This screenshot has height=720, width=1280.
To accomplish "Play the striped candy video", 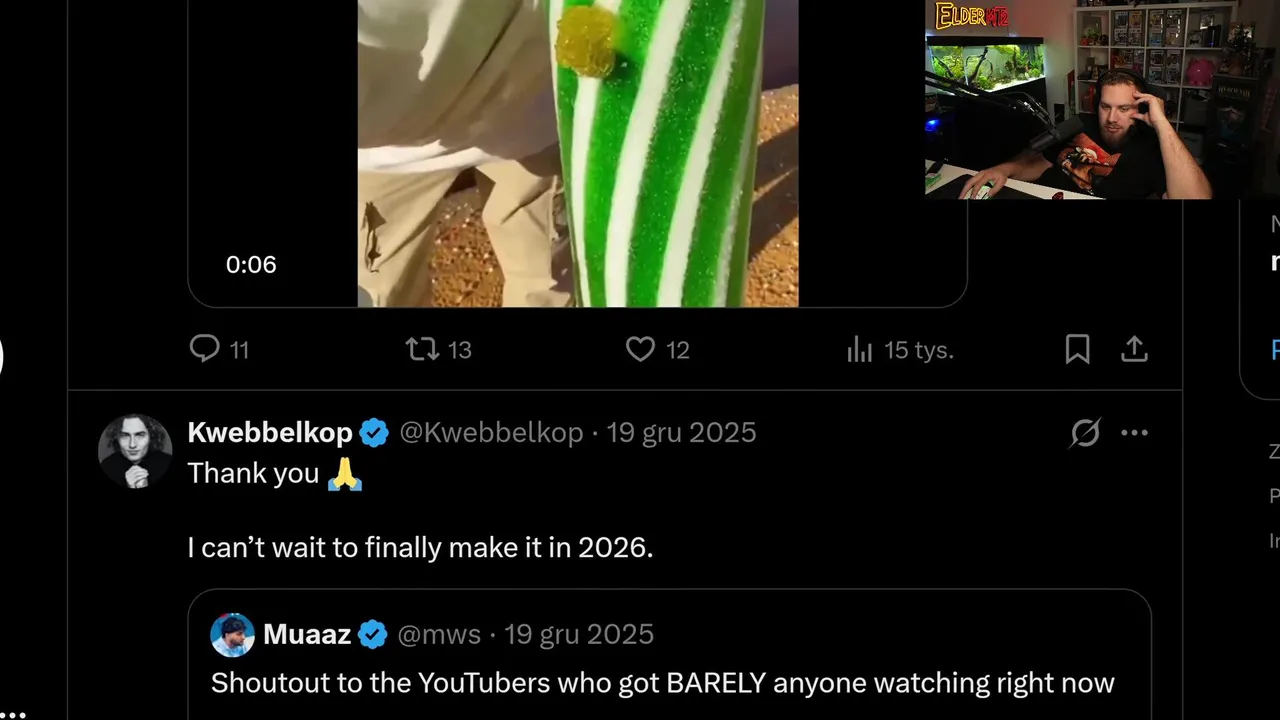I will pyautogui.click(x=577, y=150).
